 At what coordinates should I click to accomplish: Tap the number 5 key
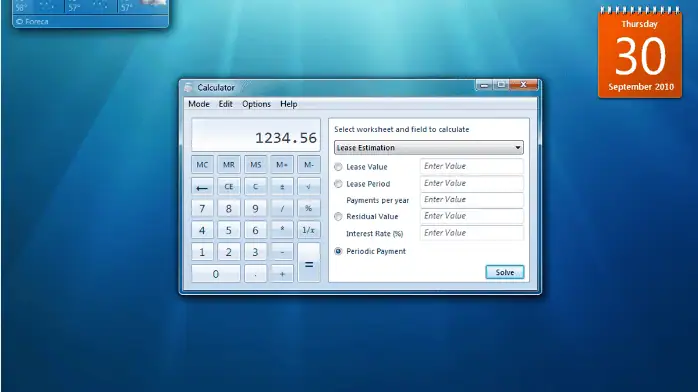(x=229, y=230)
